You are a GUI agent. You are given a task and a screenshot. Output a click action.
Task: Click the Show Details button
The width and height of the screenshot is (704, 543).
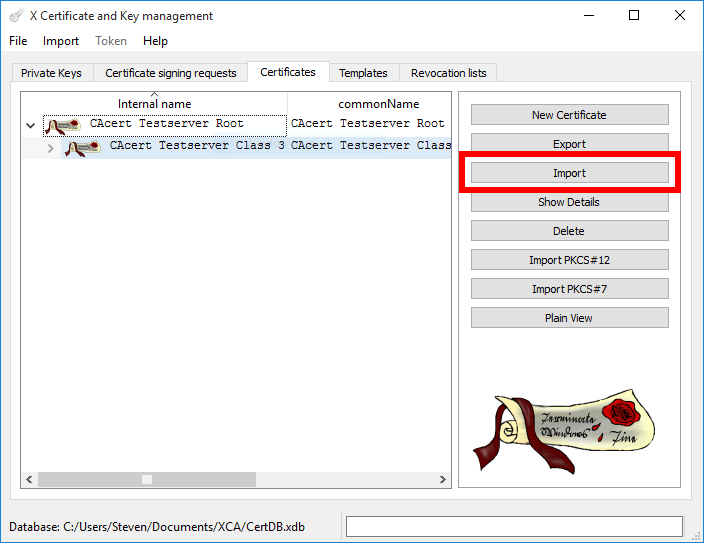tap(569, 202)
